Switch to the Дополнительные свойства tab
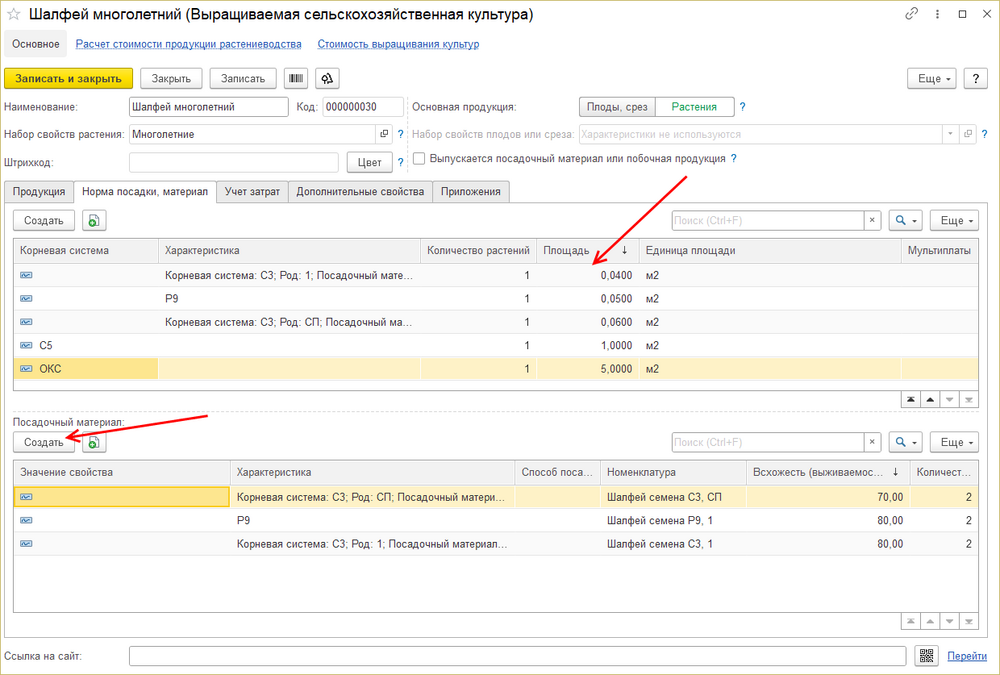Screen dimensions: 1000x675 pyautogui.click(x=360, y=191)
